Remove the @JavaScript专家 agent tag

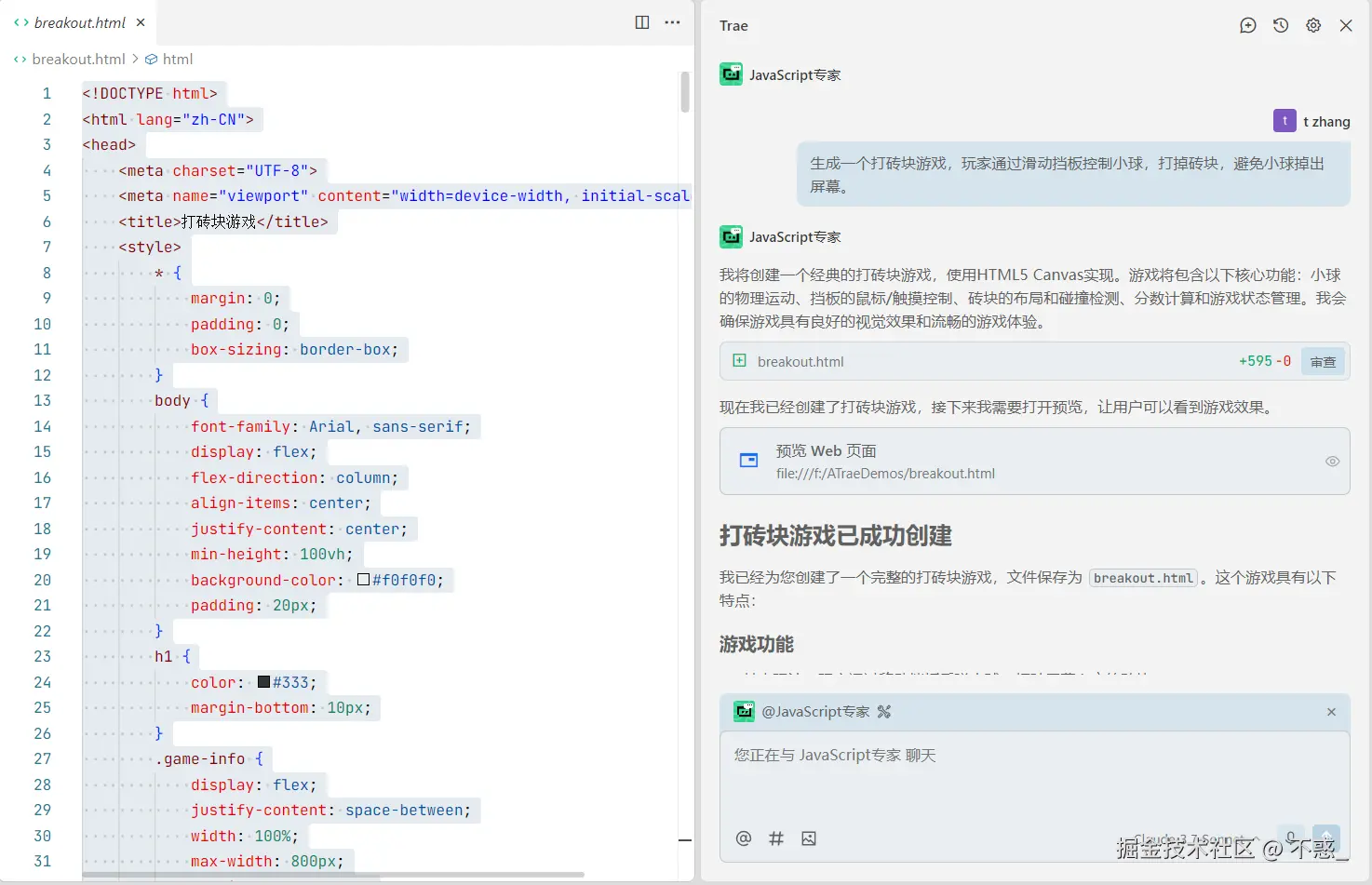(x=1331, y=712)
